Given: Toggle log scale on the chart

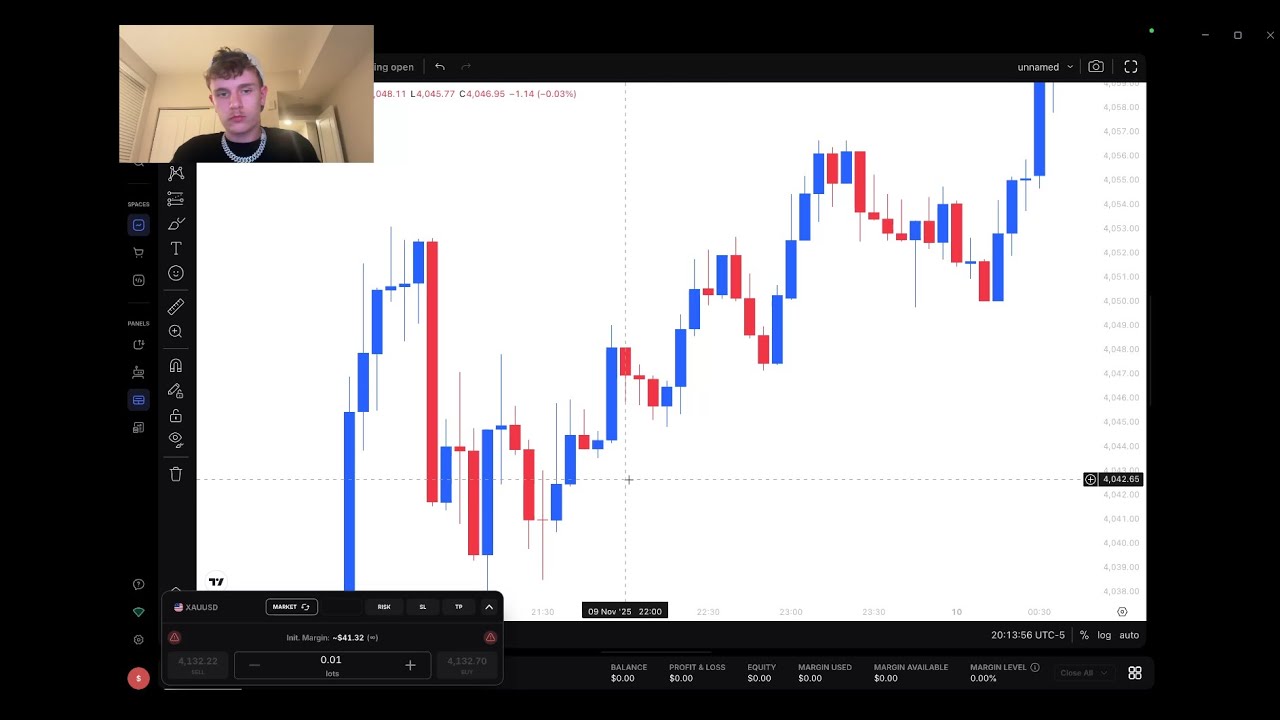Looking at the screenshot, I should pyautogui.click(x=1104, y=635).
